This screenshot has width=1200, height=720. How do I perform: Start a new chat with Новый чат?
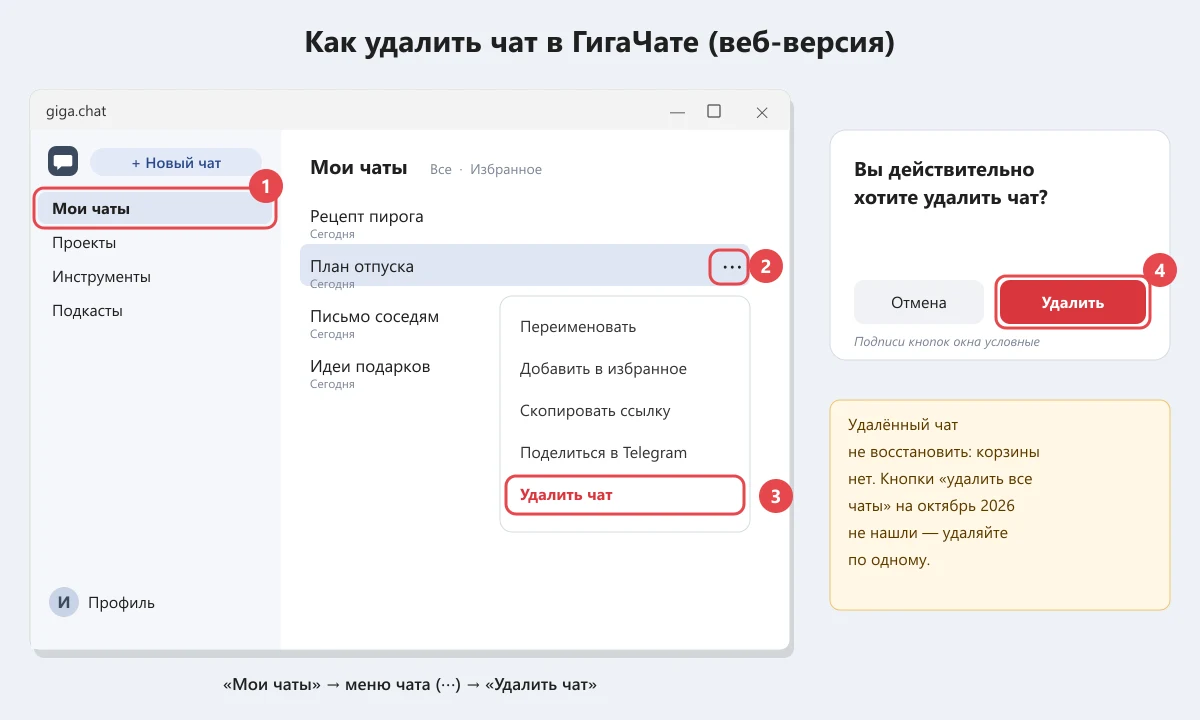176,162
